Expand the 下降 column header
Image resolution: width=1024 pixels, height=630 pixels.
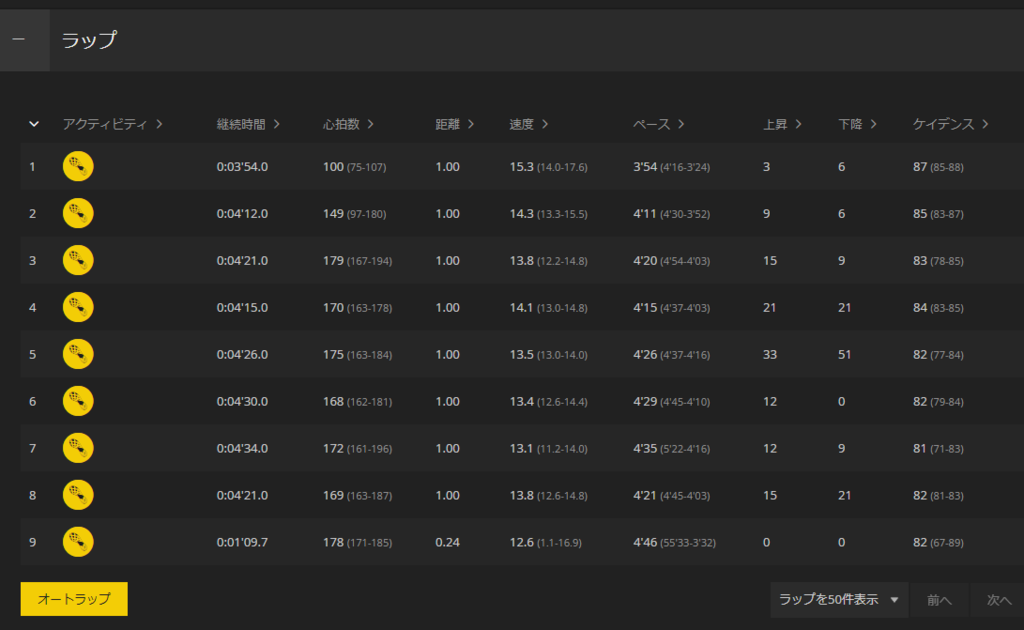(857, 124)
